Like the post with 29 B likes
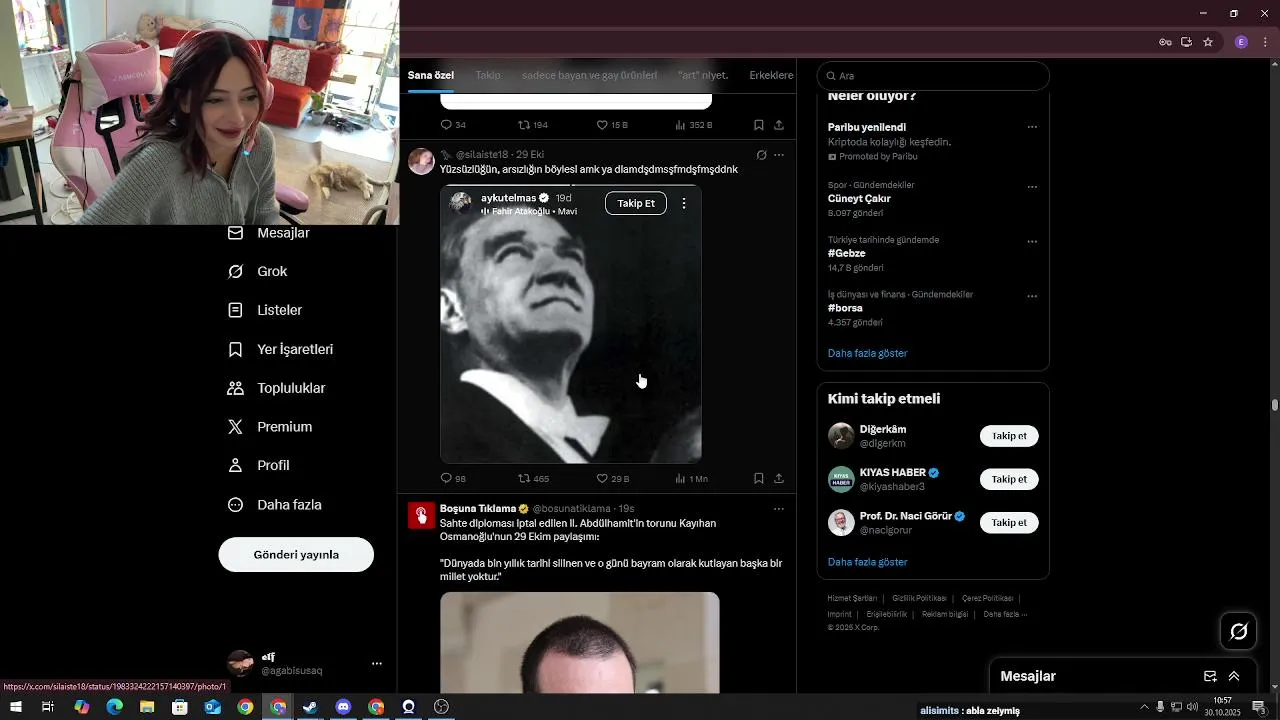 (613, 479)
